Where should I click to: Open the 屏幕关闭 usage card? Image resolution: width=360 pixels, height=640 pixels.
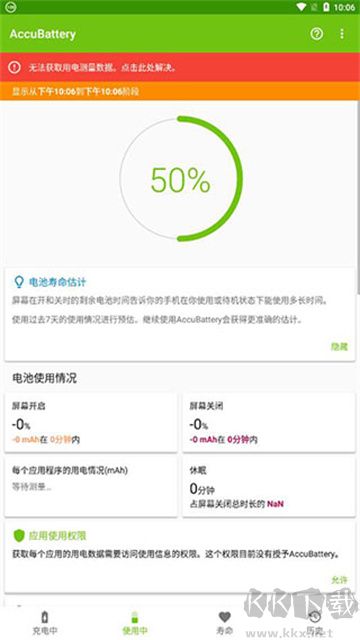tap(269, 422)
